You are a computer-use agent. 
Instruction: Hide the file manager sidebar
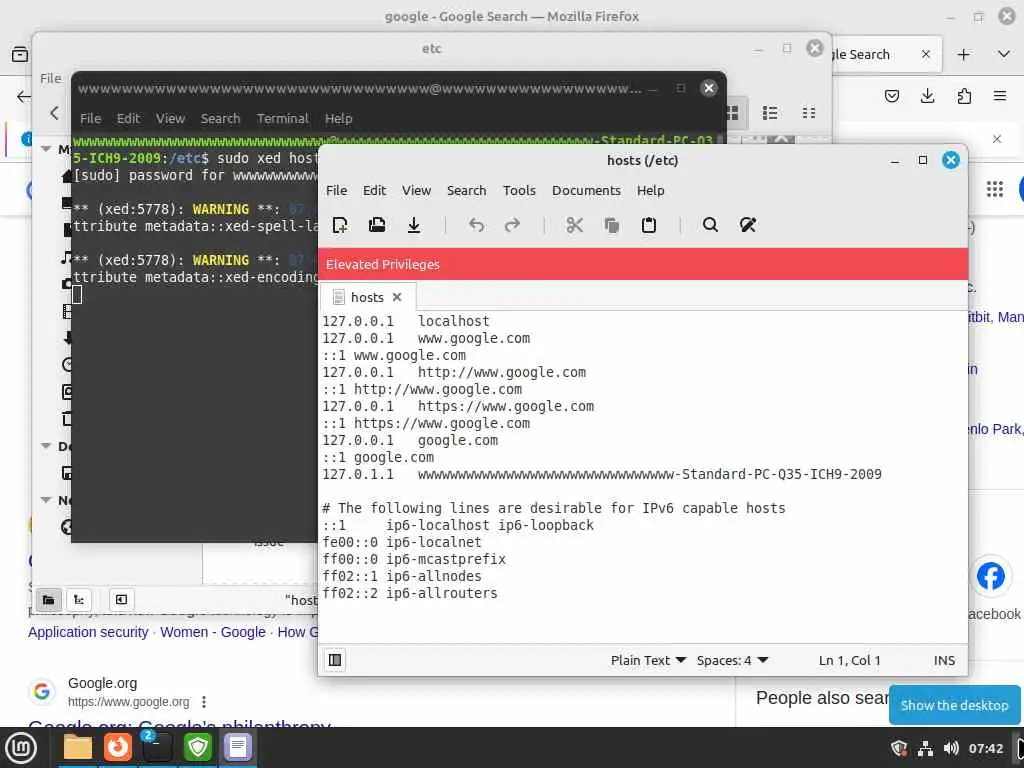(121, 600)
